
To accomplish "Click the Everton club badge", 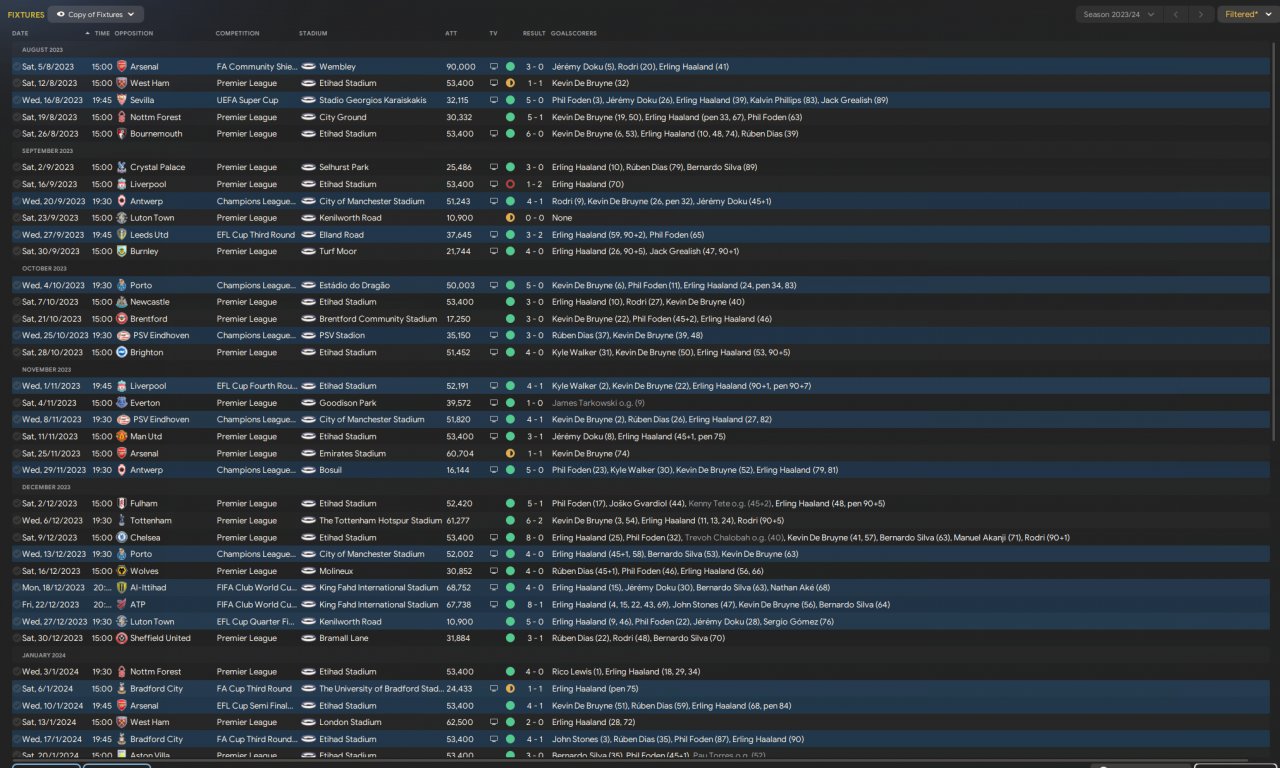I will click(122, 403).
